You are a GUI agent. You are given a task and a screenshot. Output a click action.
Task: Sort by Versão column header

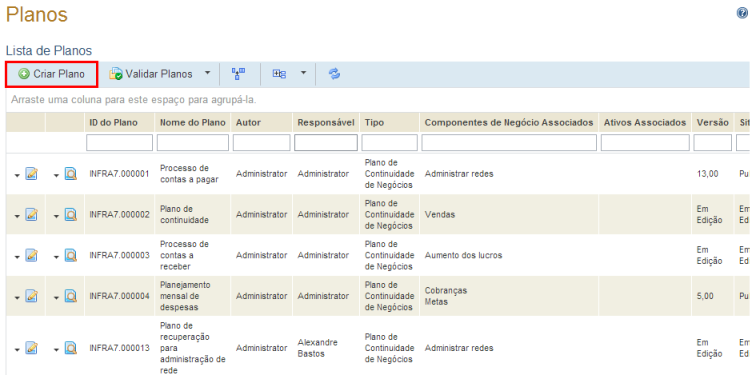pos(713,123)
